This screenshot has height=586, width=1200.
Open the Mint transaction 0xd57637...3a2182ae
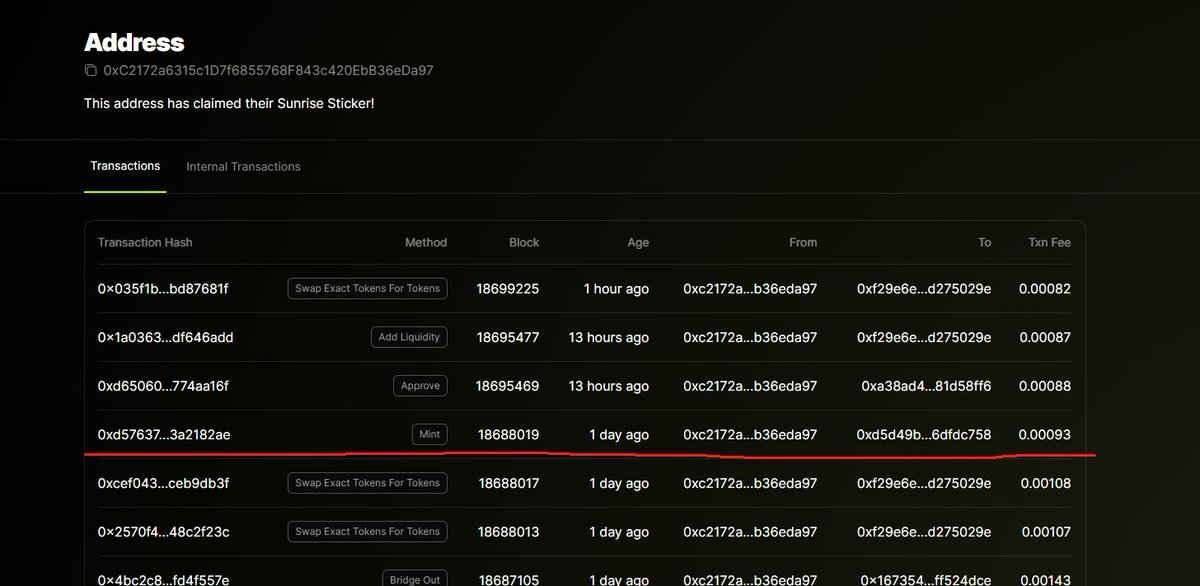tap(164, 435)
